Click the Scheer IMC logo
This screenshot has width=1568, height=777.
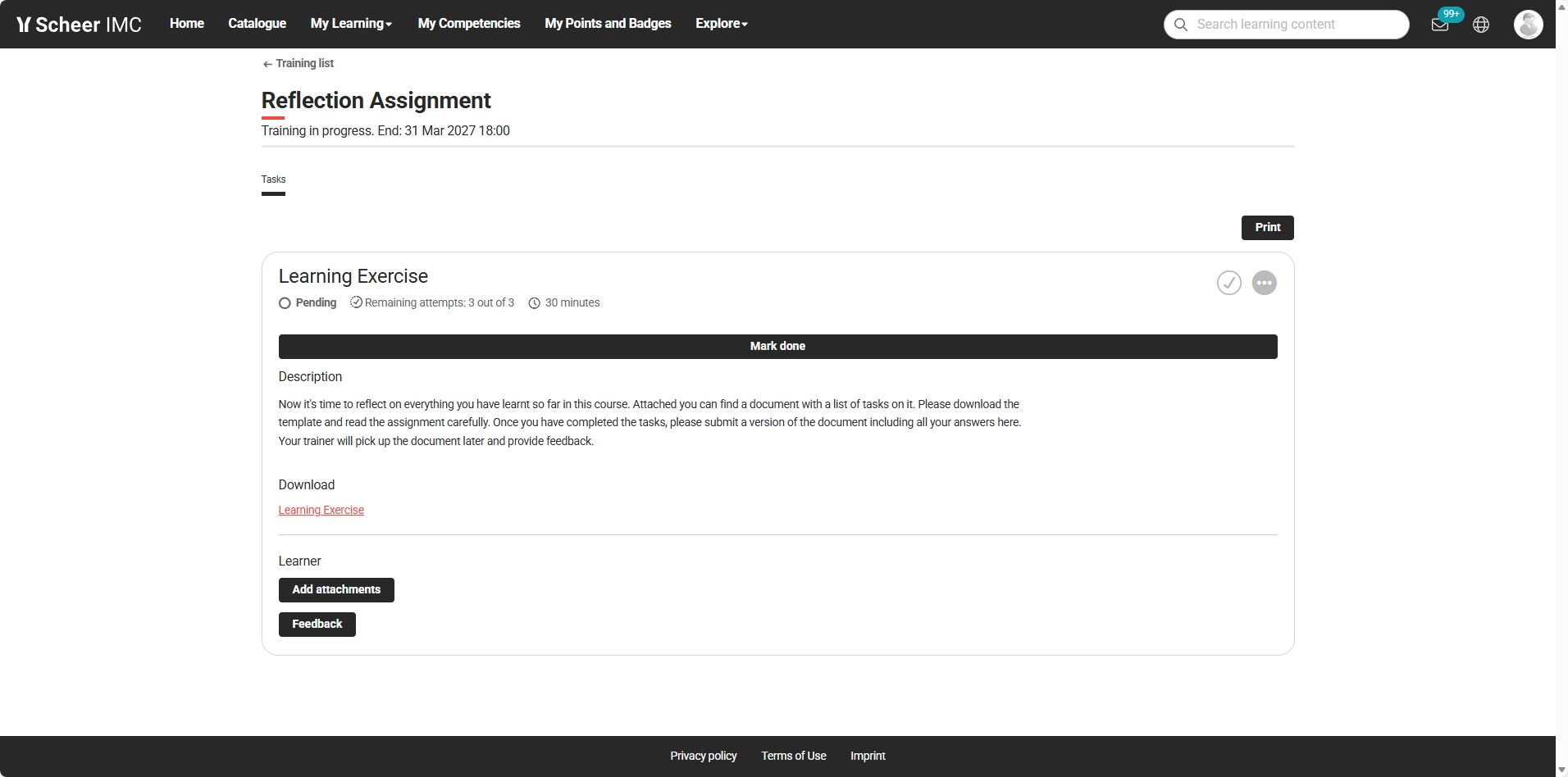click(x=79, y=25)
